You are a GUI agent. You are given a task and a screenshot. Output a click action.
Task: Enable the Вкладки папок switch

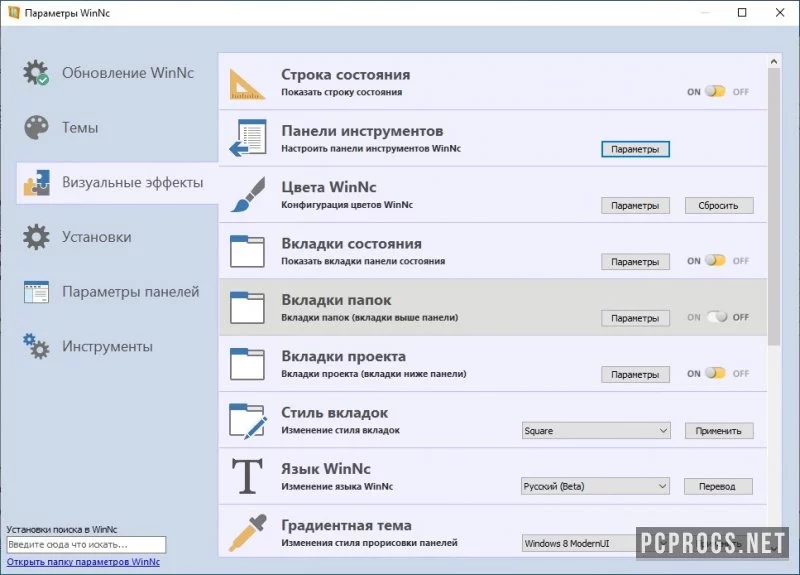click(717, 317)
